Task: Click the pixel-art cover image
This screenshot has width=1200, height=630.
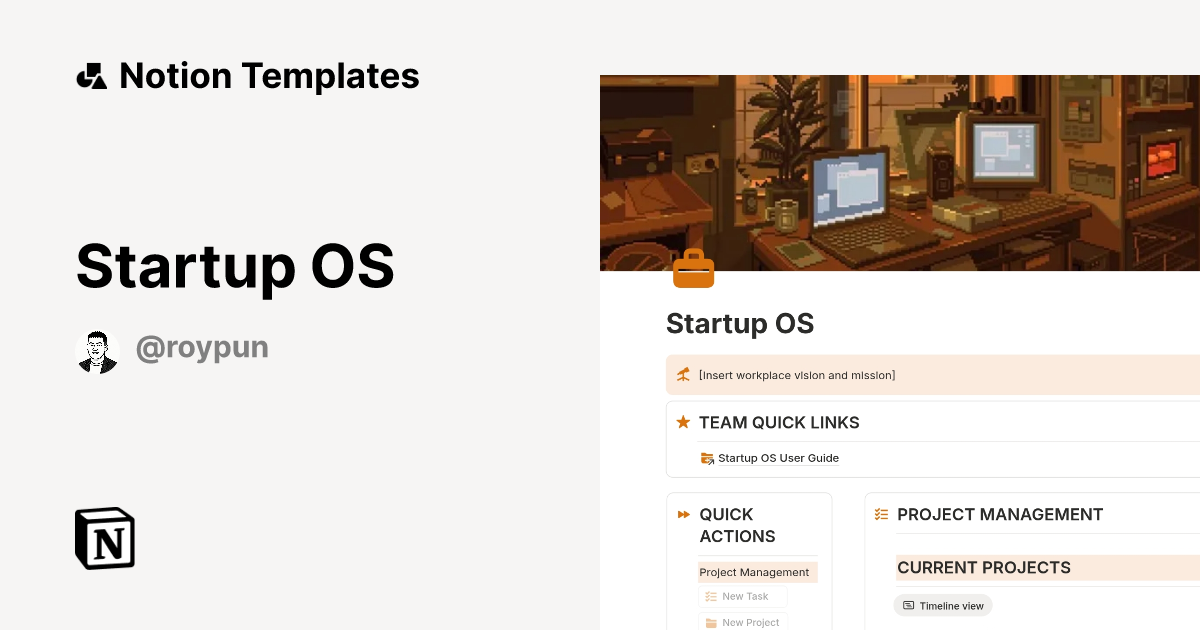Action: coord(900,172)
